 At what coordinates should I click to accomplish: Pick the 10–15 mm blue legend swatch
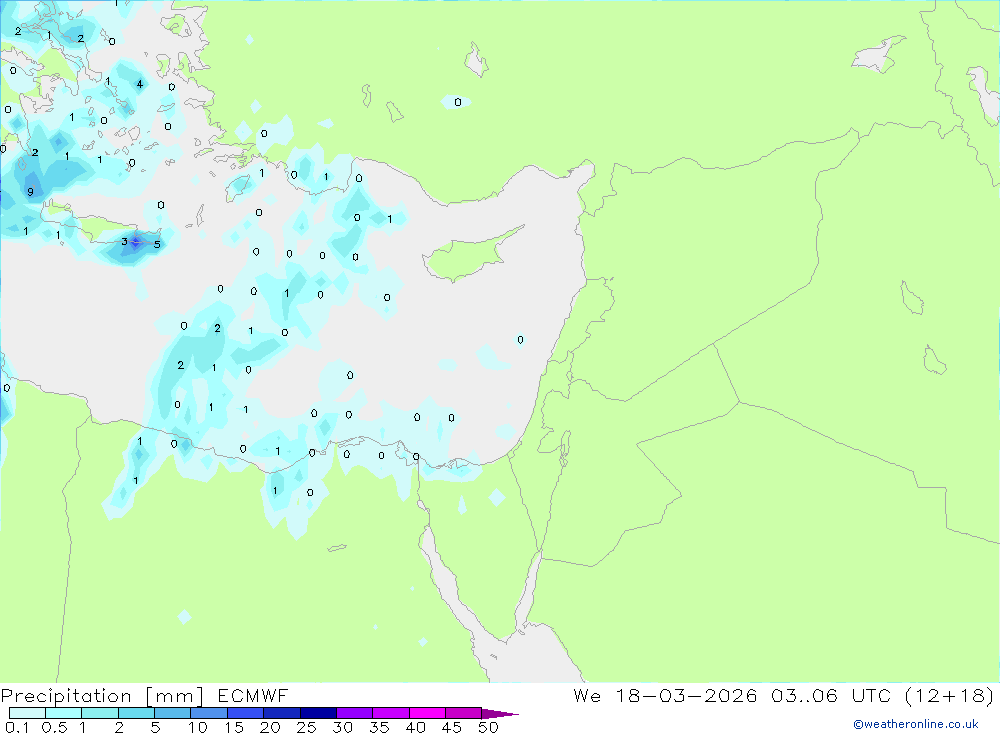[x=209, y=713]
